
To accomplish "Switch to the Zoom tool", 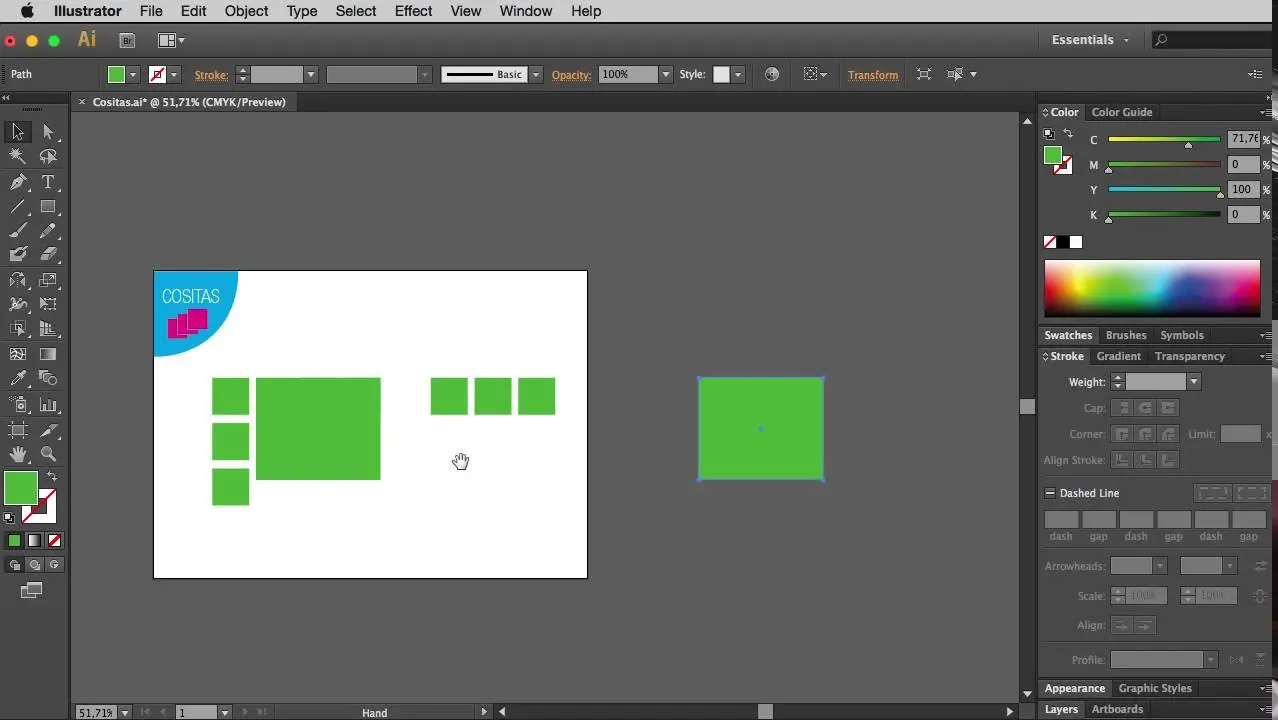I will (49, 454).
